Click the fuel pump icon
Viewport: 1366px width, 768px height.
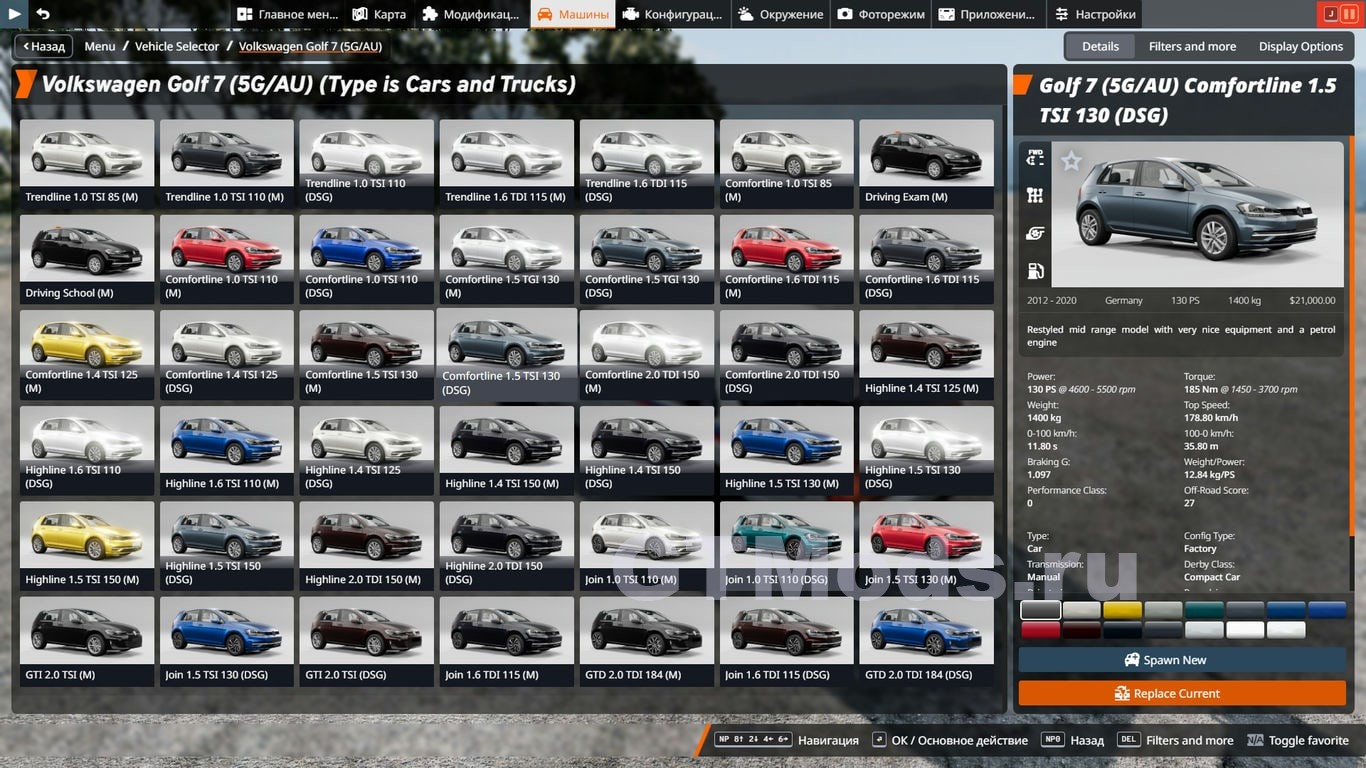pyautogui.click(x=1035, y=271)
